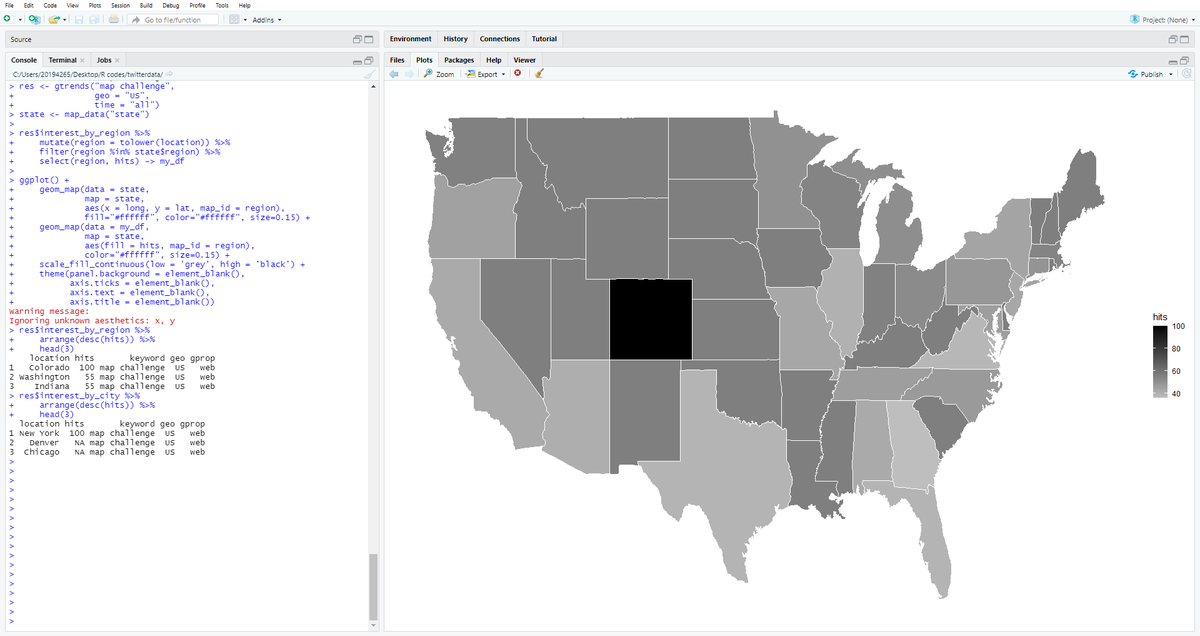Expand the Addins dropdown
1200x636 pixels.
click(266, 20)
